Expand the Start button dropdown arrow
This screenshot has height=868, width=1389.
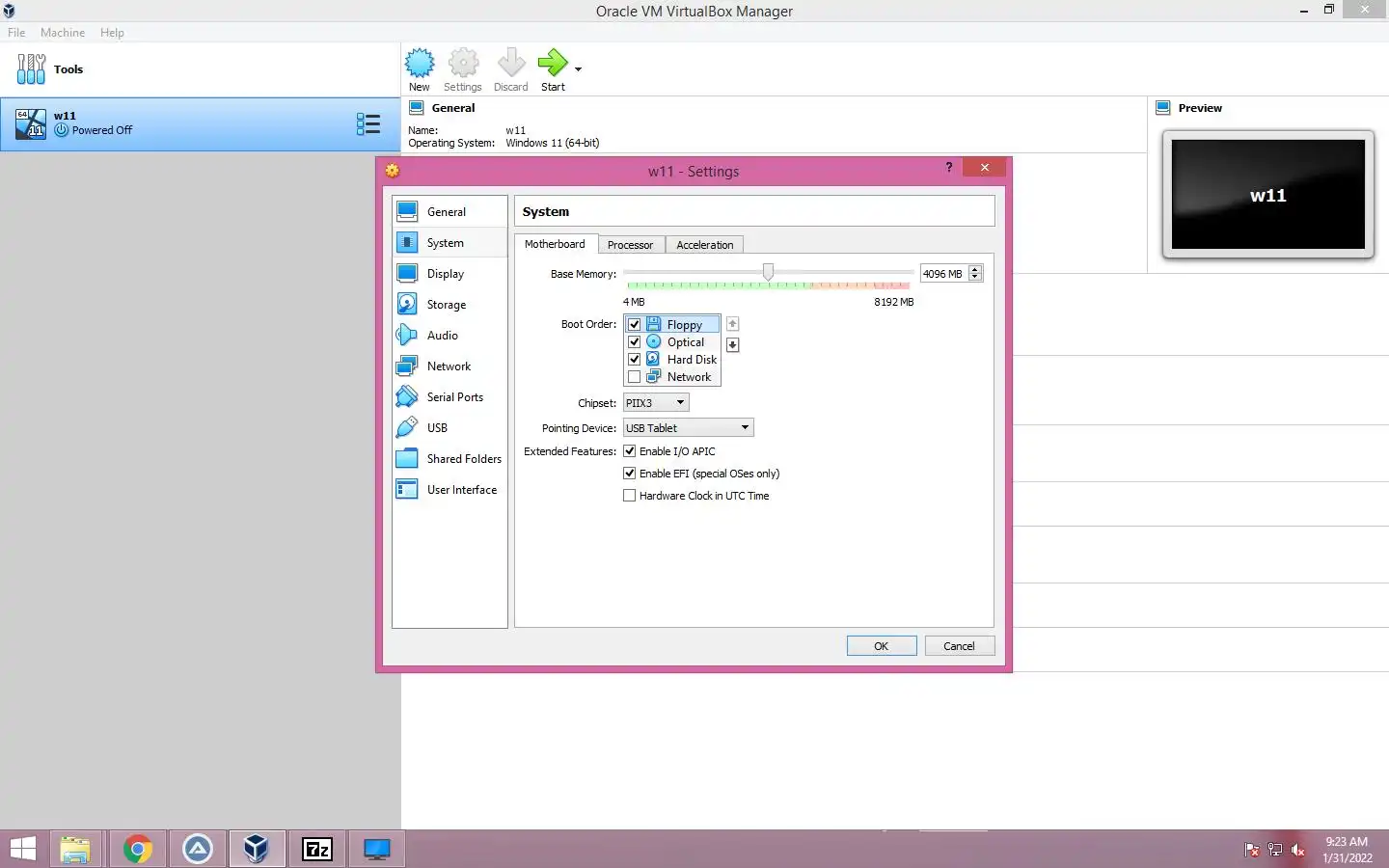click(578, 69)
